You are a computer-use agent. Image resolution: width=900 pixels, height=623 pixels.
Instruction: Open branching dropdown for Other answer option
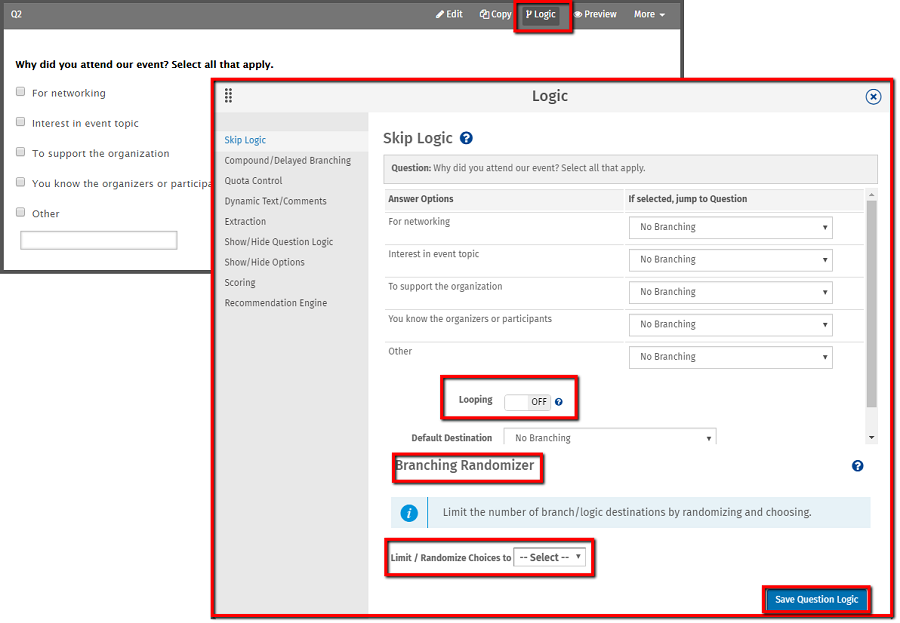[x=731, y=357]
